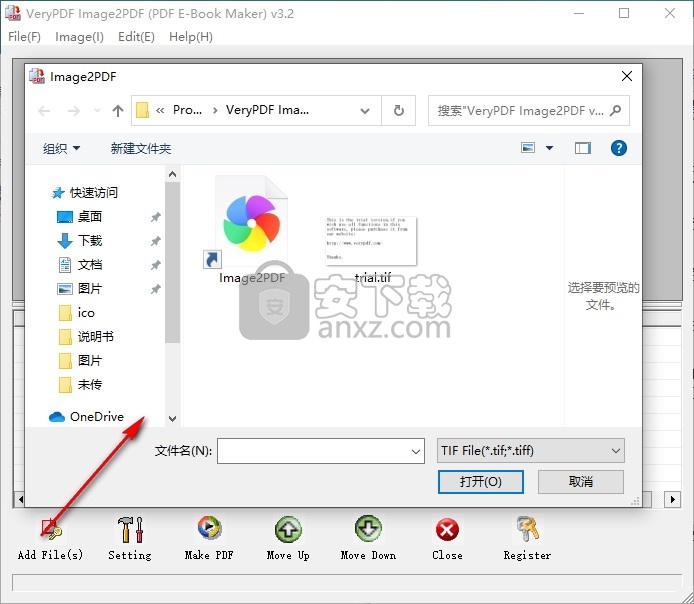
Task: Click the view mode icon
Action: 528,148
